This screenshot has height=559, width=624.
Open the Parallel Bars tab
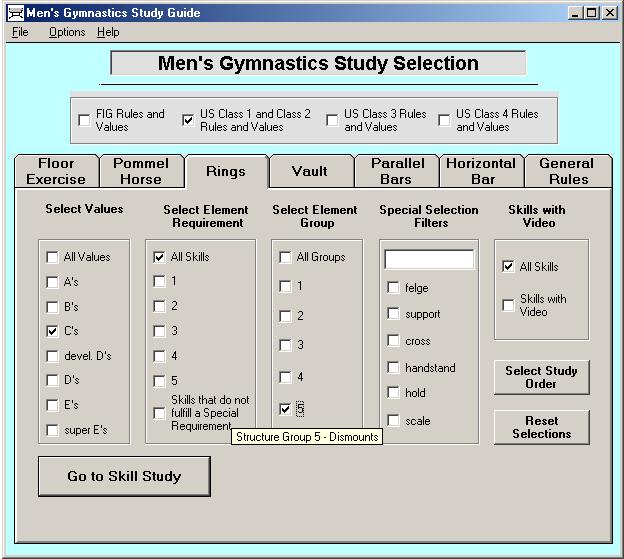pyautogui.click(x=396, y=171)
